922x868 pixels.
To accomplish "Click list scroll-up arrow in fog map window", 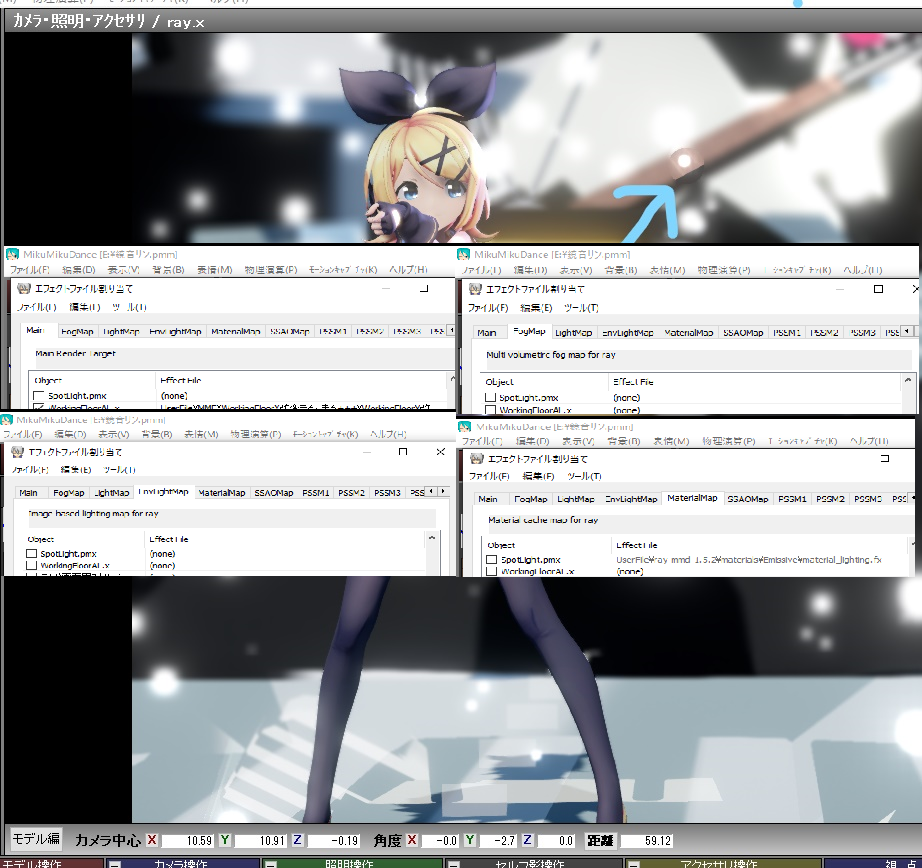I will [x=908, y=381].
